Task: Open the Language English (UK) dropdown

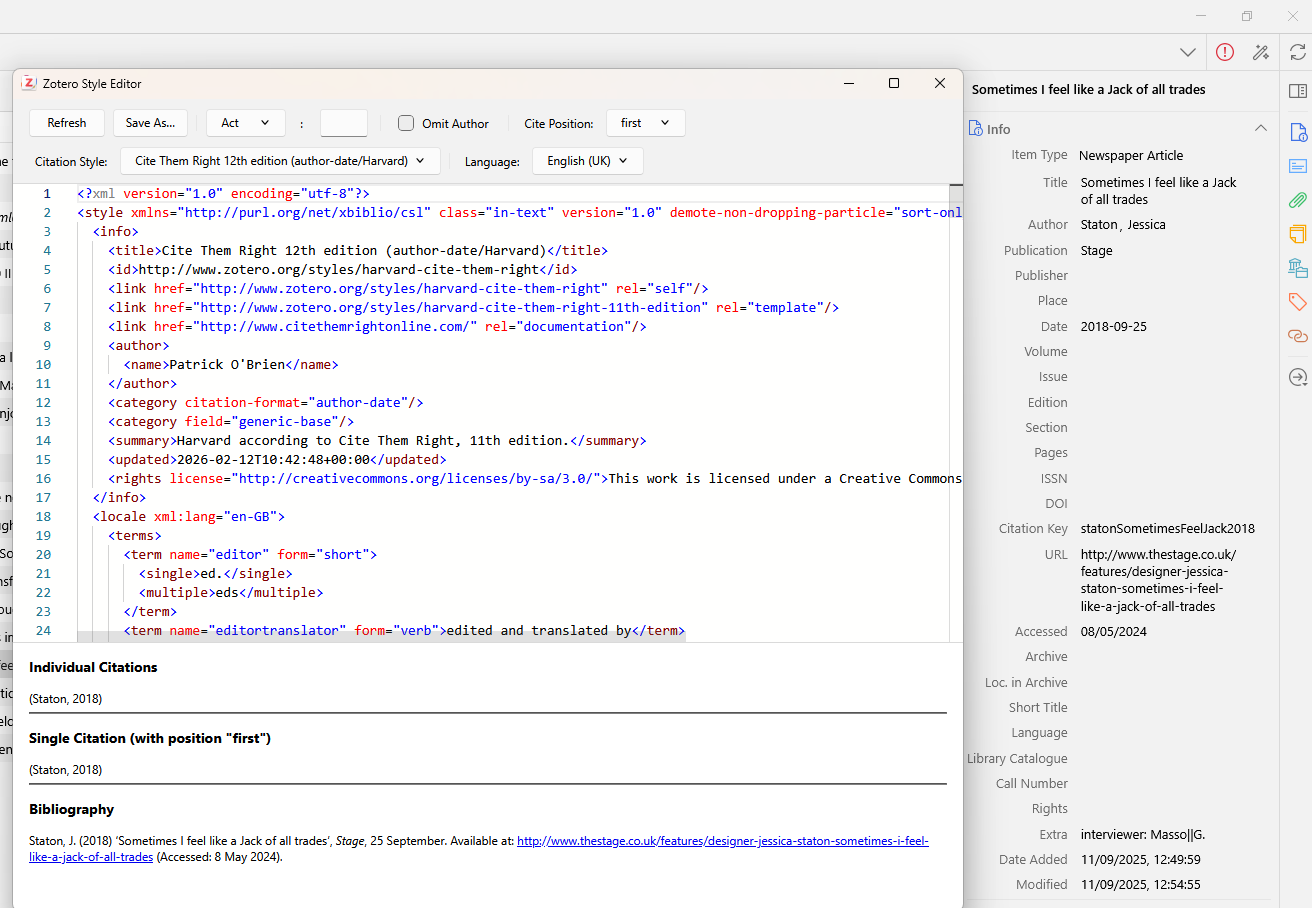Action: pyautogui.click(x=588, y=161)
